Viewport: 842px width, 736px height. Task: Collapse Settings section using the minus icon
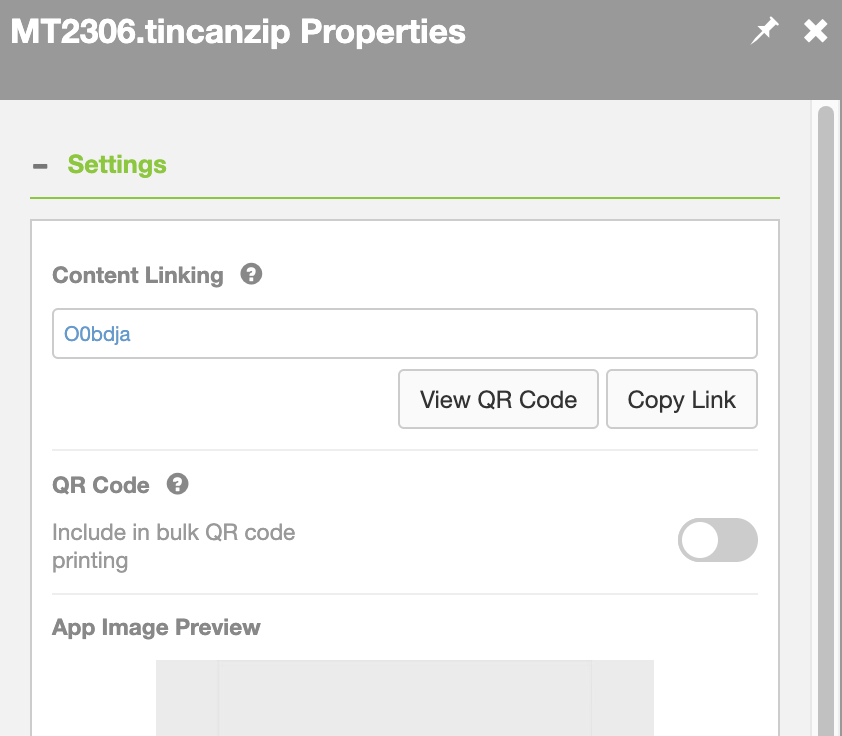point(40,166)
